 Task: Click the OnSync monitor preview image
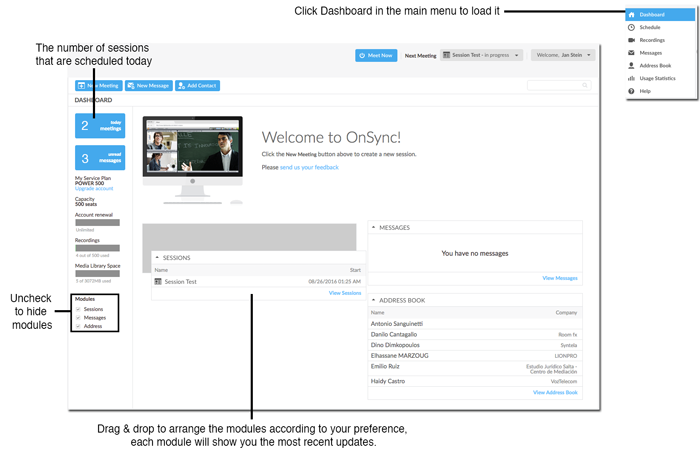[193, 160]
